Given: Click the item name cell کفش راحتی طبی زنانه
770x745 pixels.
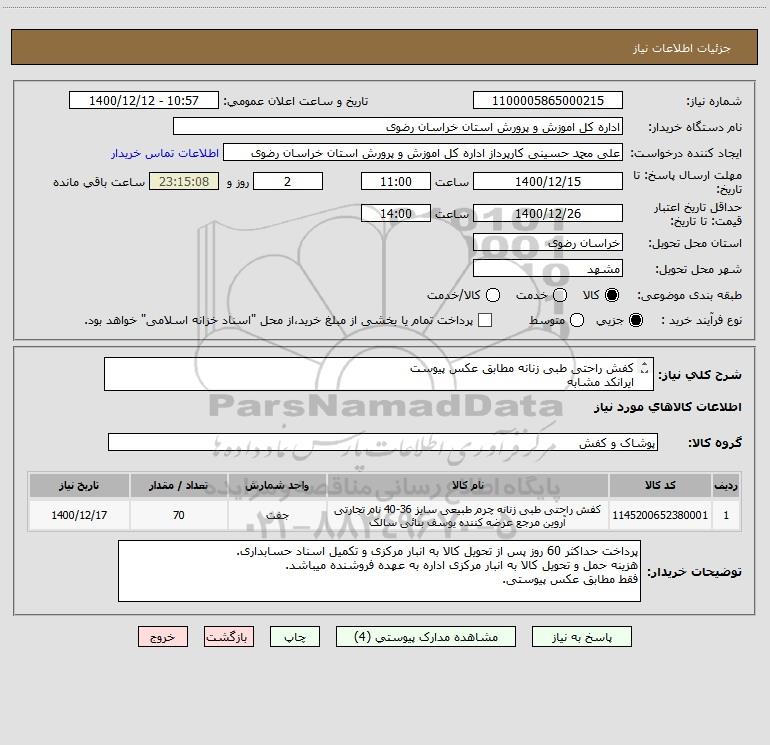Looking at the screenshot, I should click(468, 515).
